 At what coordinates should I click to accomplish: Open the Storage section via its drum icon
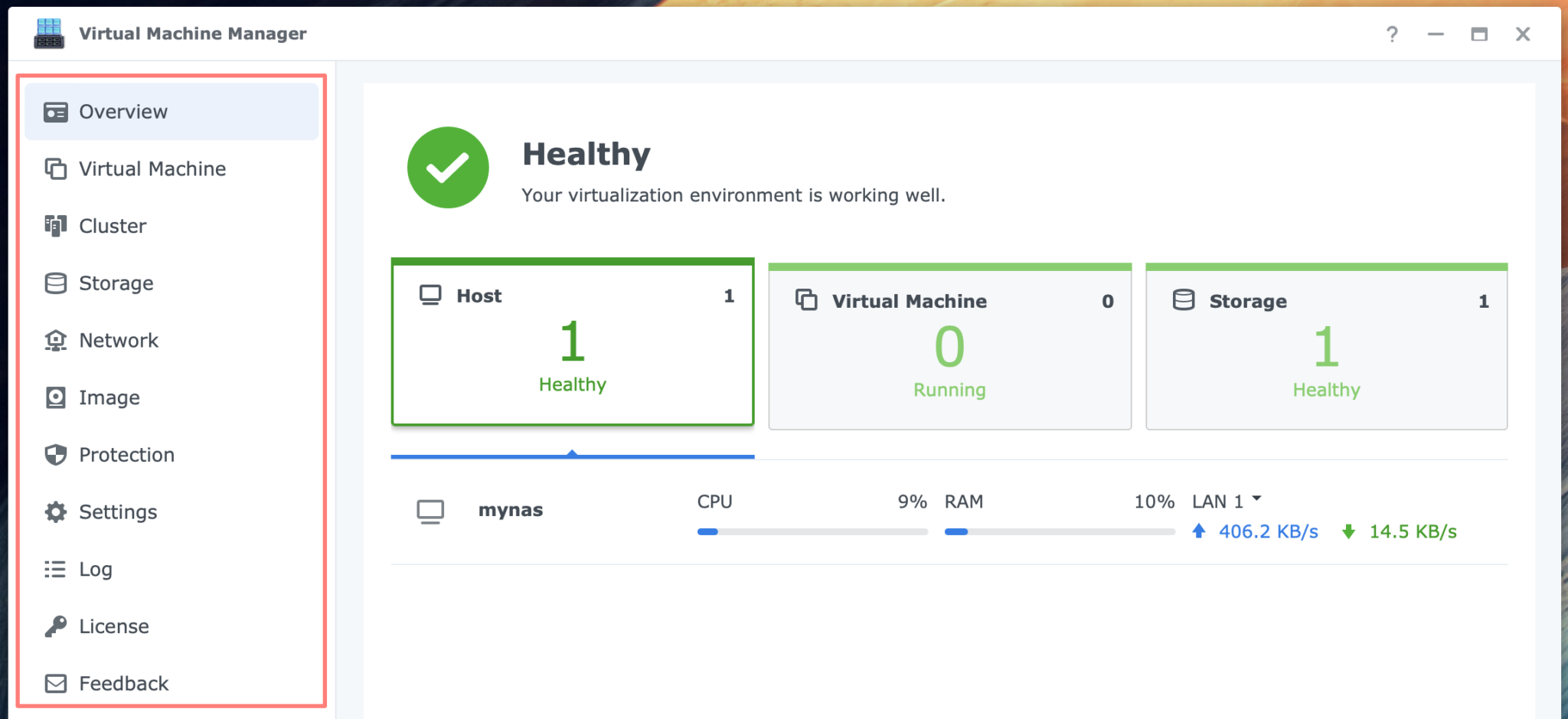pyautogui.click(x=54, y=283)
